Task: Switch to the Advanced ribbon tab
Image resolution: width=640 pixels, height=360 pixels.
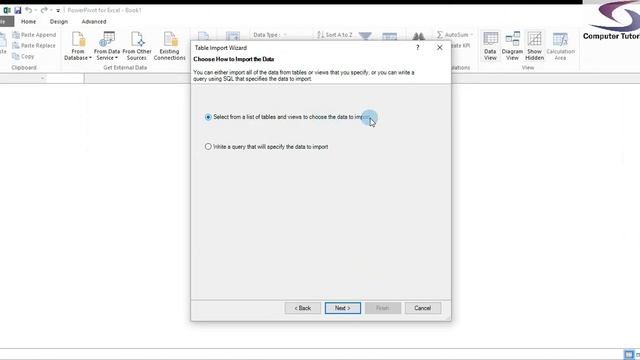Action: point(94,22)
